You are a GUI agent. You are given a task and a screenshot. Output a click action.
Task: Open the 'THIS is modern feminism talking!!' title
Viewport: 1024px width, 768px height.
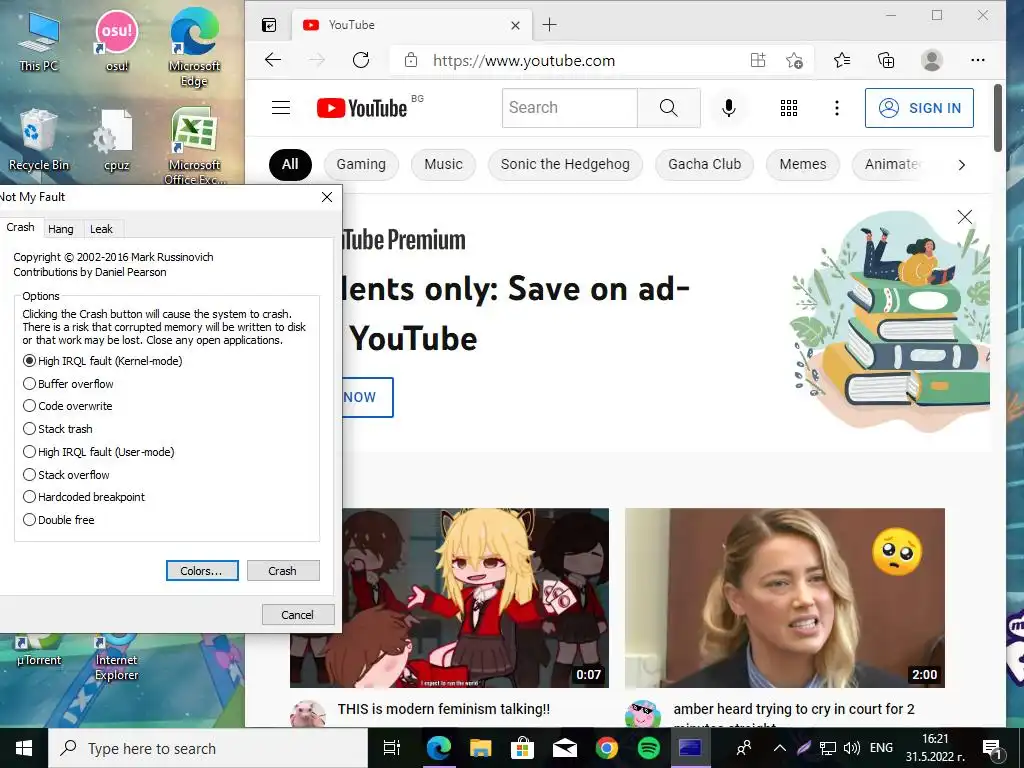[x=444, y=709]
